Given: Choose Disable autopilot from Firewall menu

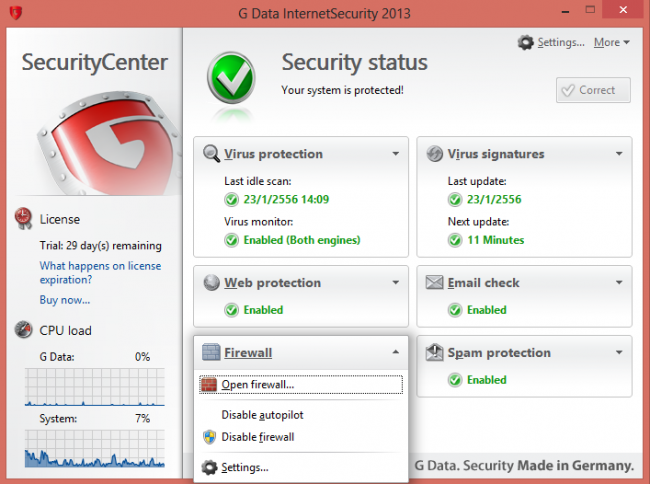Looking at the screenshot, I should [263, 414].
